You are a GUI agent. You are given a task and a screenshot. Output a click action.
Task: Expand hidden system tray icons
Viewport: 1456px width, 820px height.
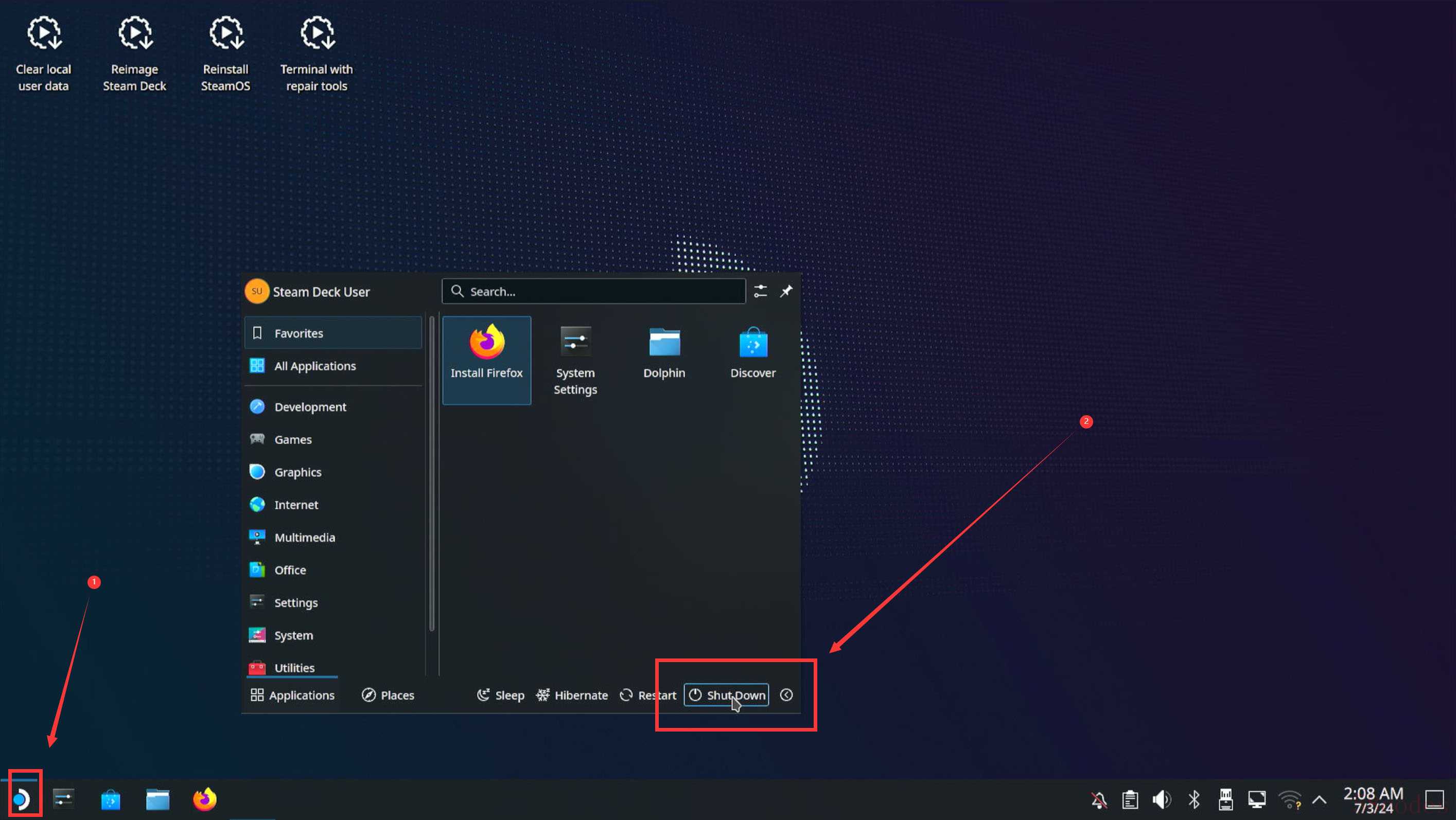pyautogui.click(x=1319, y=799)
